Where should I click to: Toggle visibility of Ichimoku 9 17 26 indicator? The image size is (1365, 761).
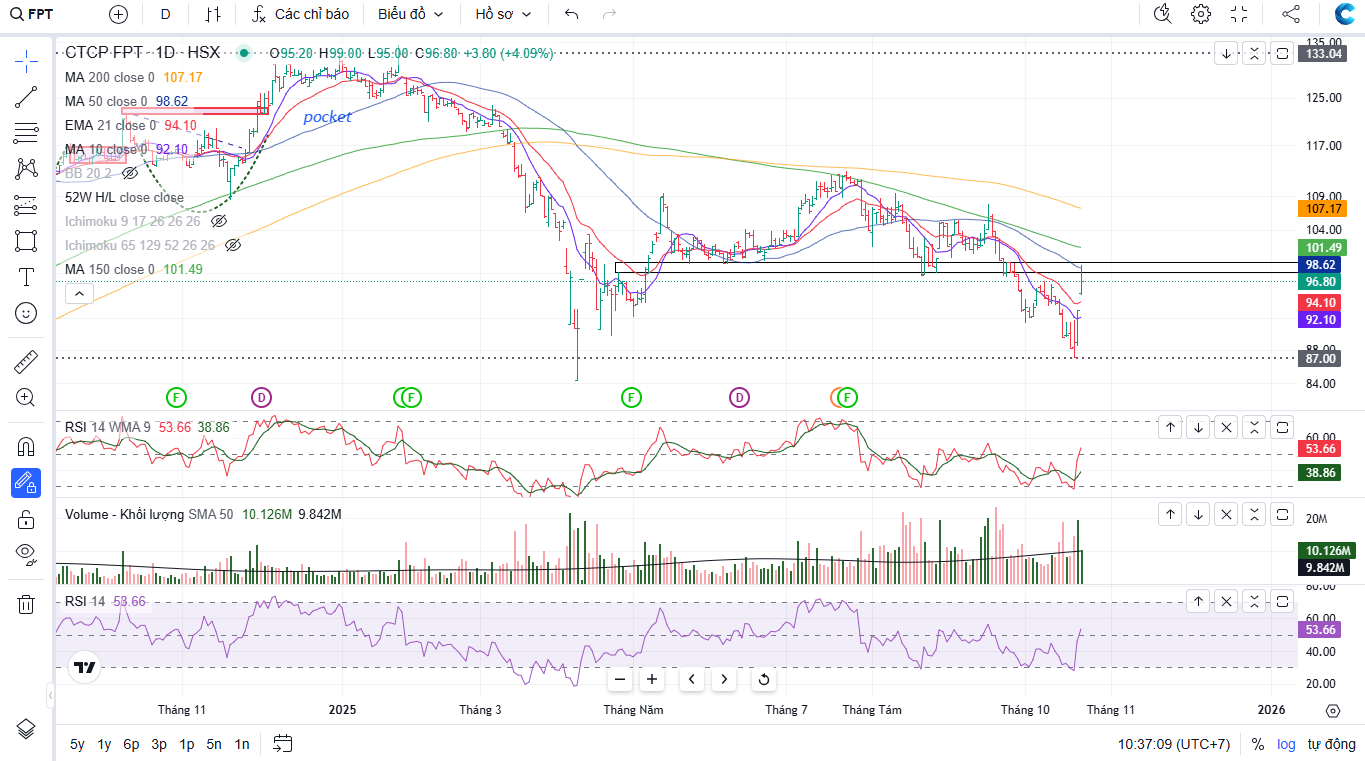(219, 221)
